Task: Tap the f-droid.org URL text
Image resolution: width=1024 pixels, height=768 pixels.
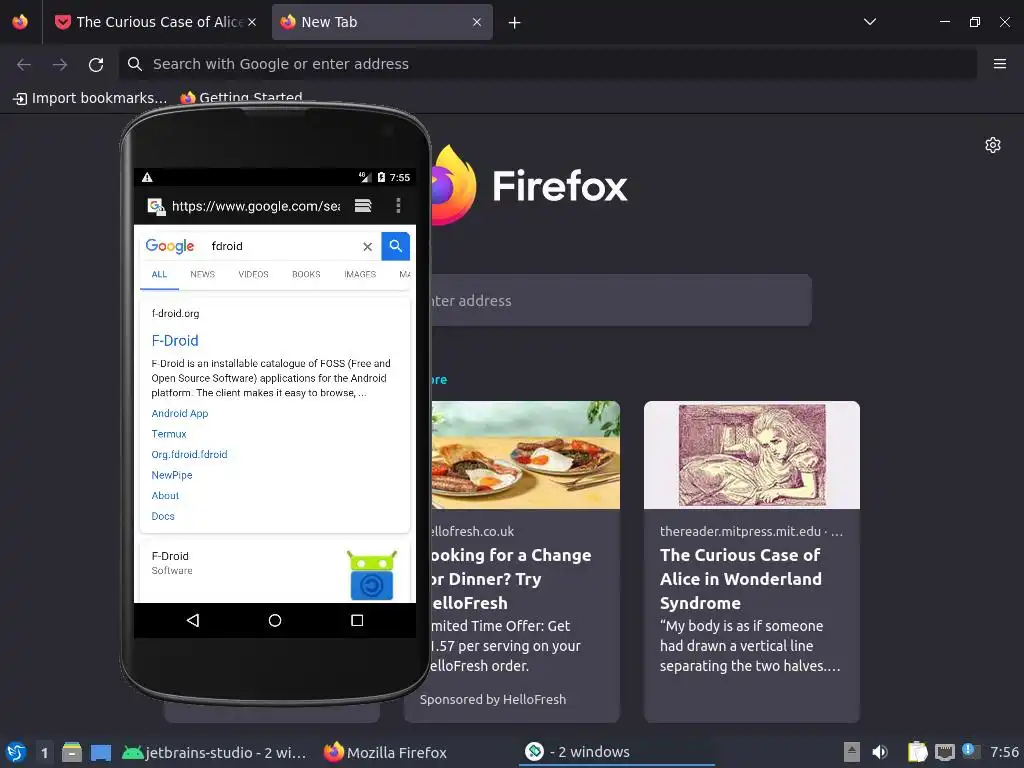Action: [x=175, y=313]
